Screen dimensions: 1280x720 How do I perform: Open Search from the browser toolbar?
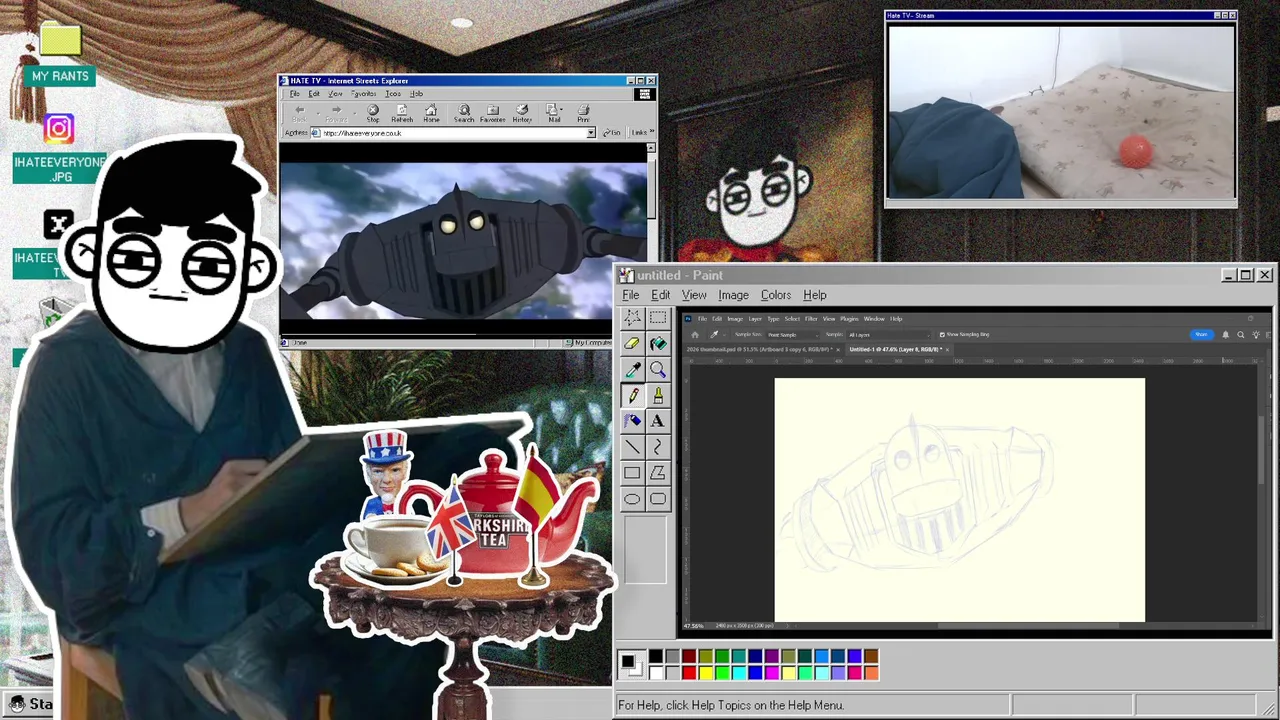click(x=464, y=114)
